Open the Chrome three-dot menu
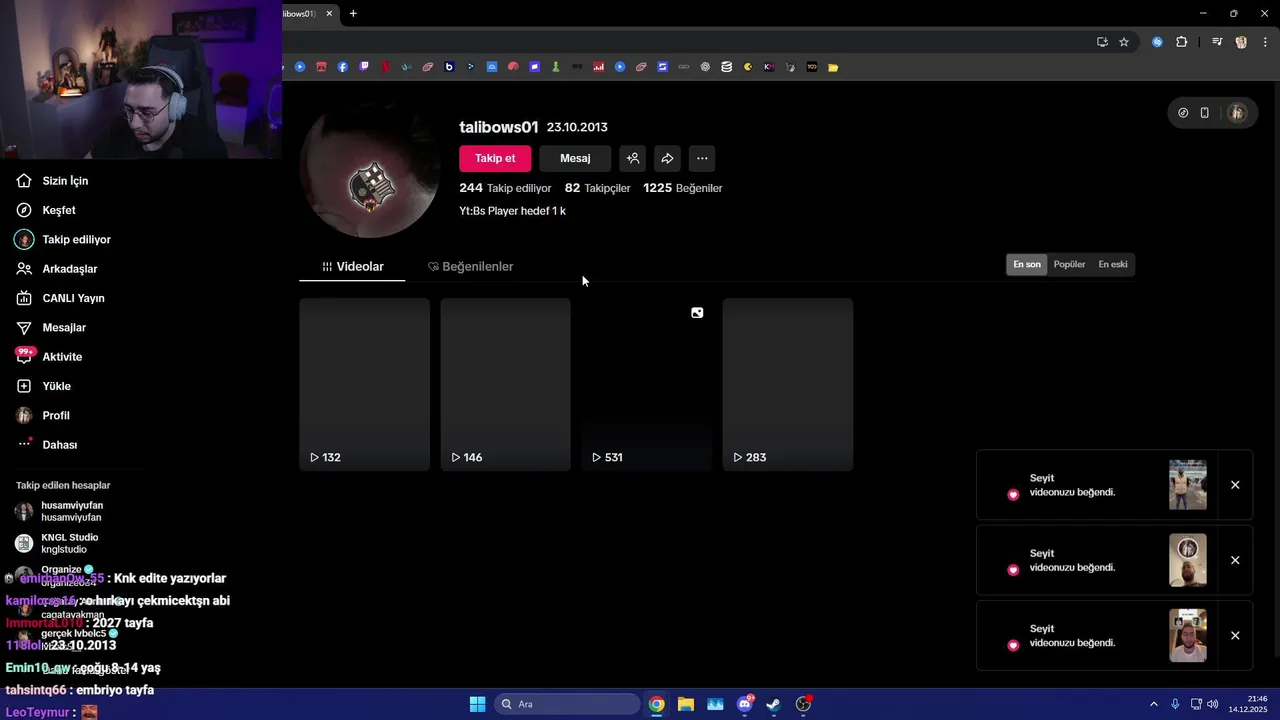The width and height of the screenshot is (1280, 720). pyautogui.click(x=1265, y=42)
